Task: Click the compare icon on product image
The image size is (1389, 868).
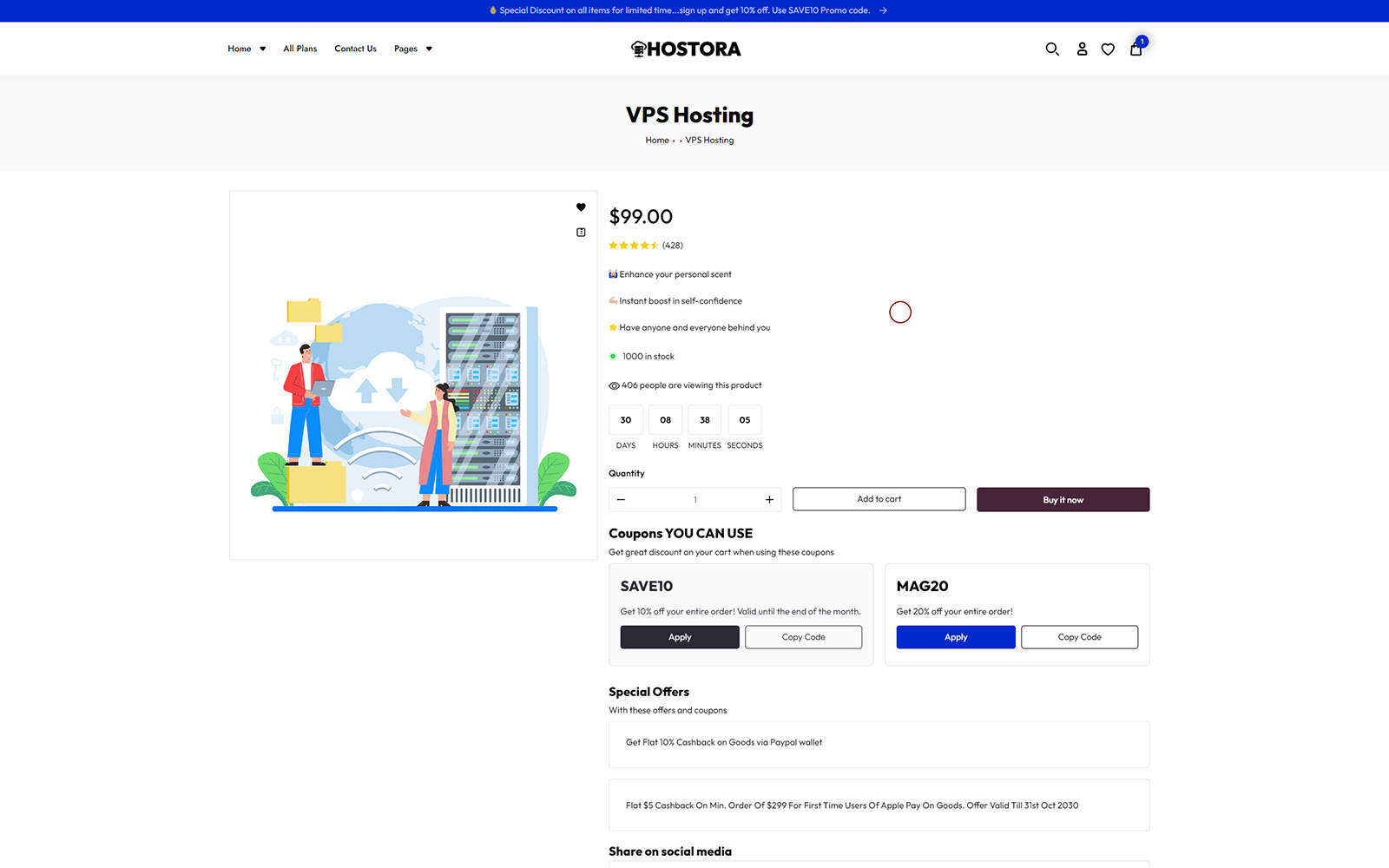Action: (x=581, y=233)
